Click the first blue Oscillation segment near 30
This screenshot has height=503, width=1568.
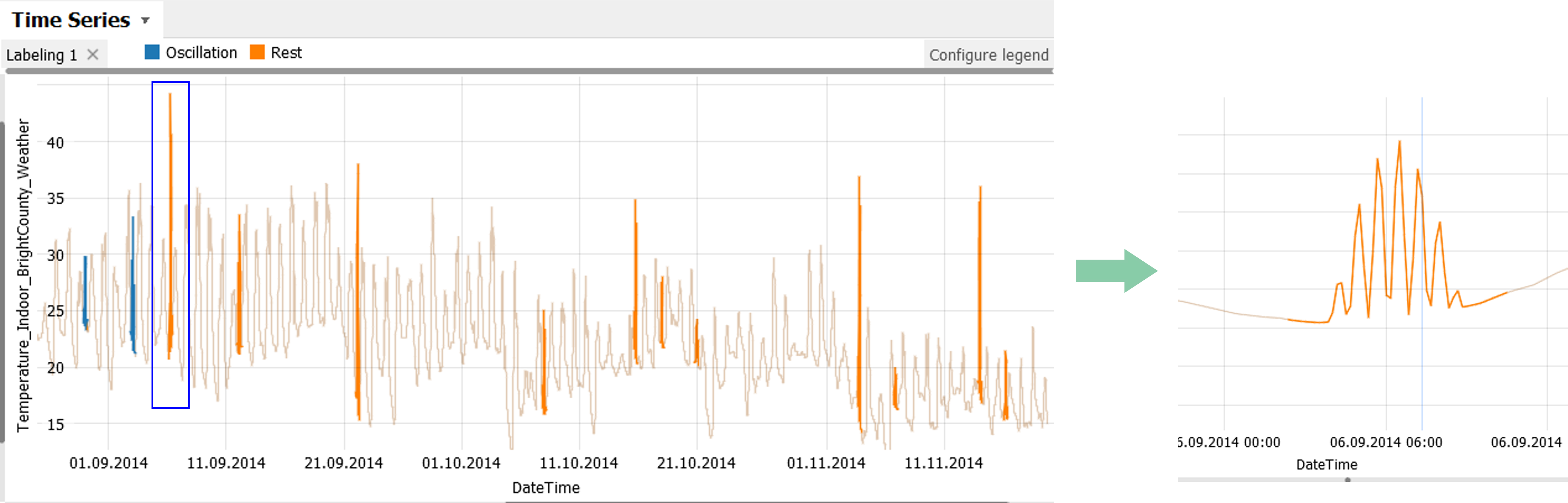click(85, 286)
